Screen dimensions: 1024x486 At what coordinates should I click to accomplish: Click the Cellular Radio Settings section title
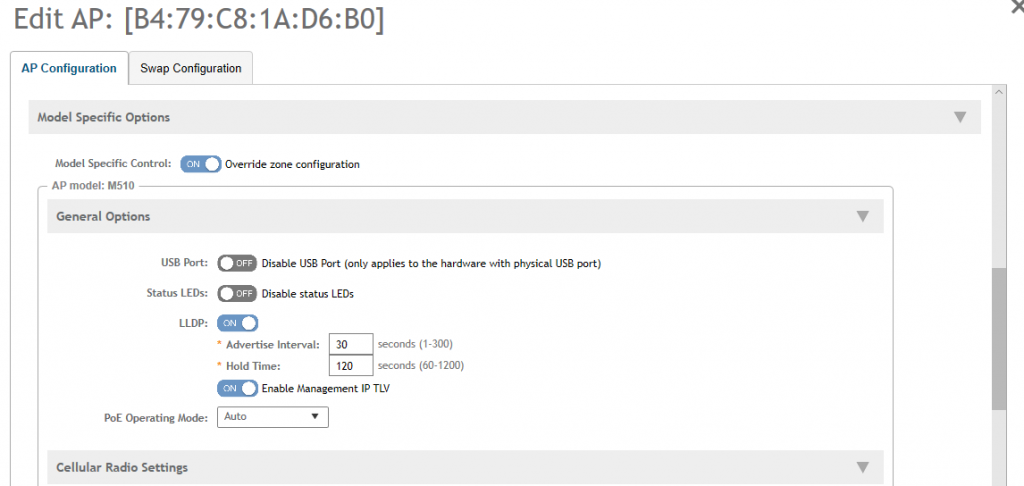122,467
